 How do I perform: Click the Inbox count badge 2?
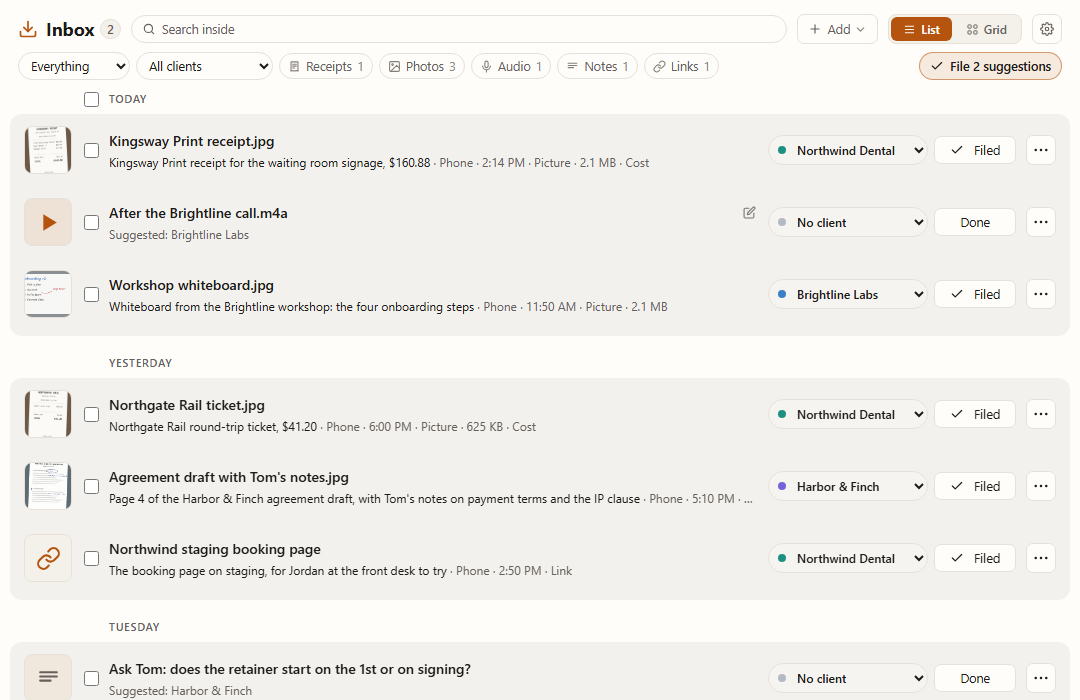click(x=110, y=30)
